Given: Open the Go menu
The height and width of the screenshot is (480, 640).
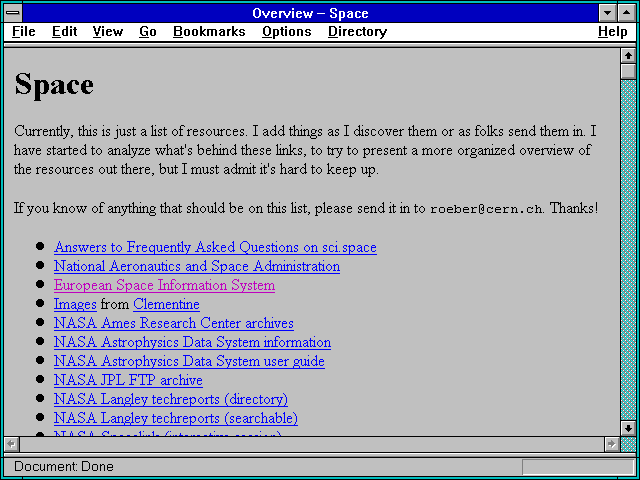Looking at the screenshot, I should pyautogui.click(x=148, y=32).
